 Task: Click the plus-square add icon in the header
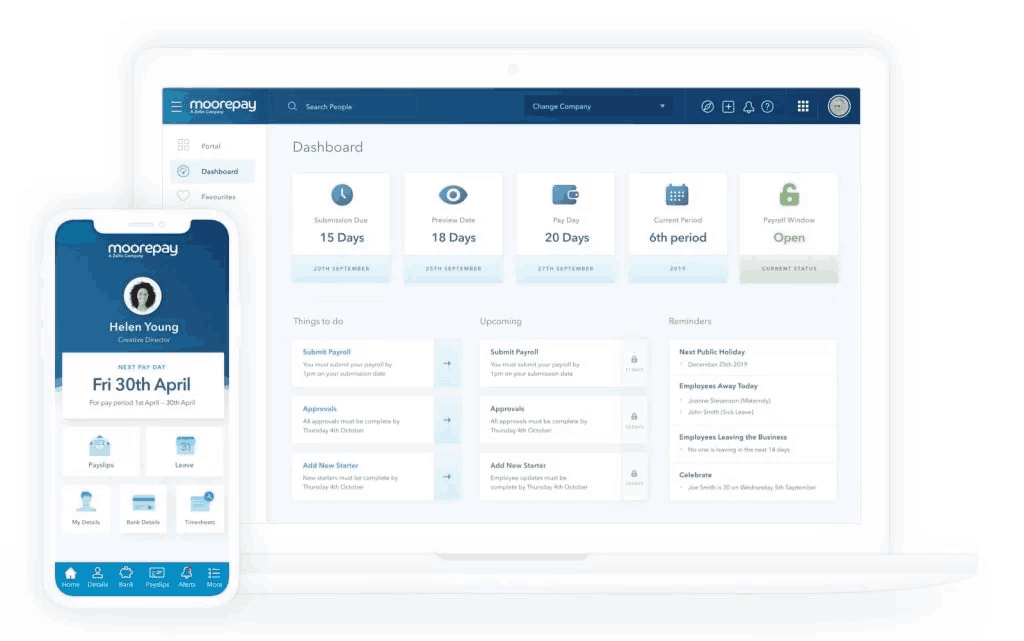click(728, 106)
